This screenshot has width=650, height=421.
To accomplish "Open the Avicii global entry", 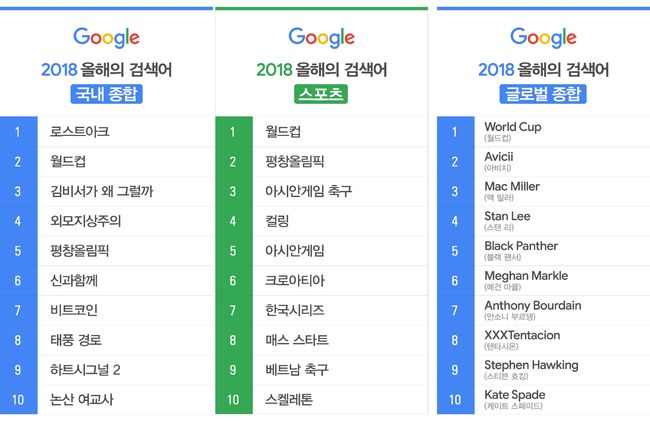I will point(502,157).
